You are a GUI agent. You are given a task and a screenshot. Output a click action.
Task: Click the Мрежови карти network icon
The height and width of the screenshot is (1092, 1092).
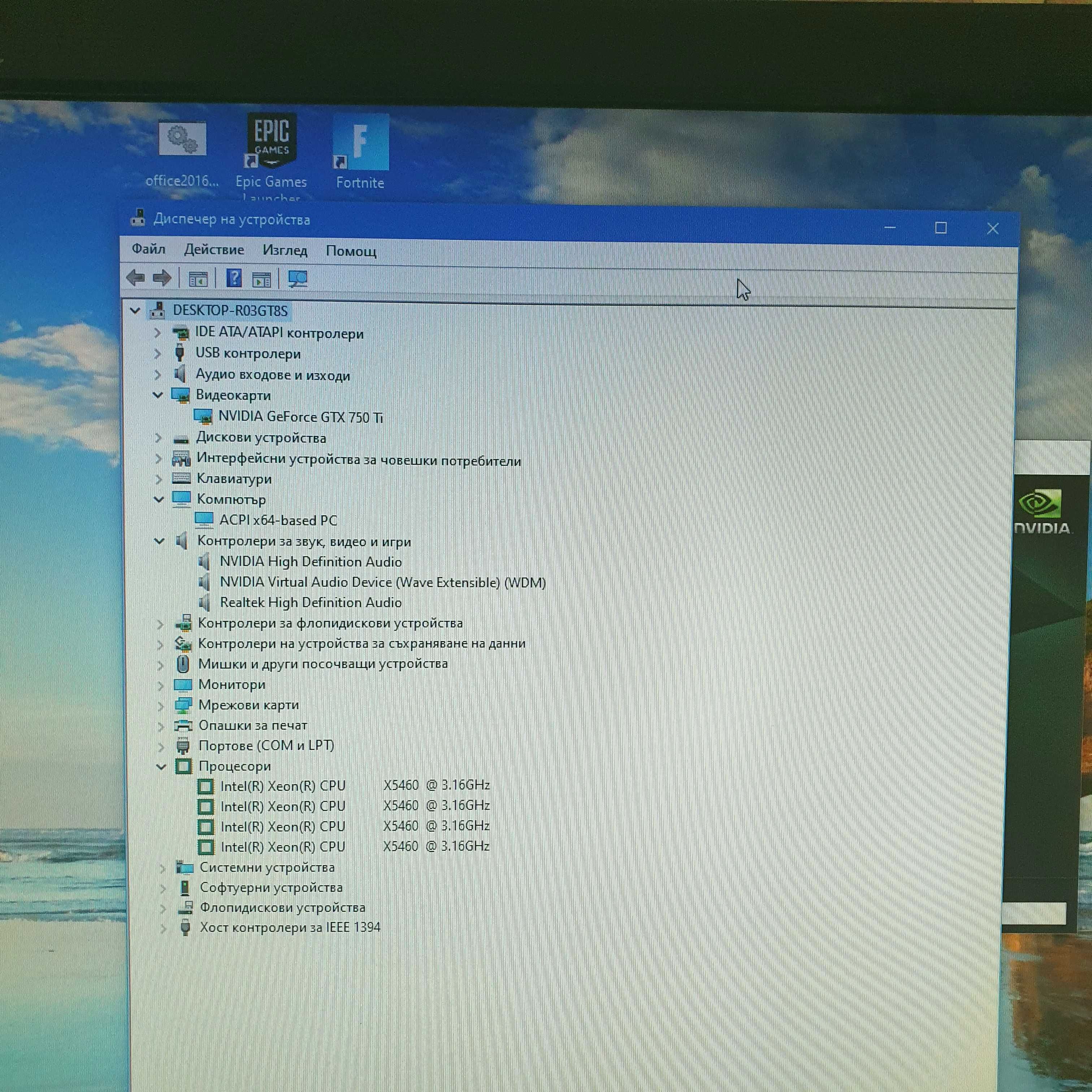click(183, 705)
